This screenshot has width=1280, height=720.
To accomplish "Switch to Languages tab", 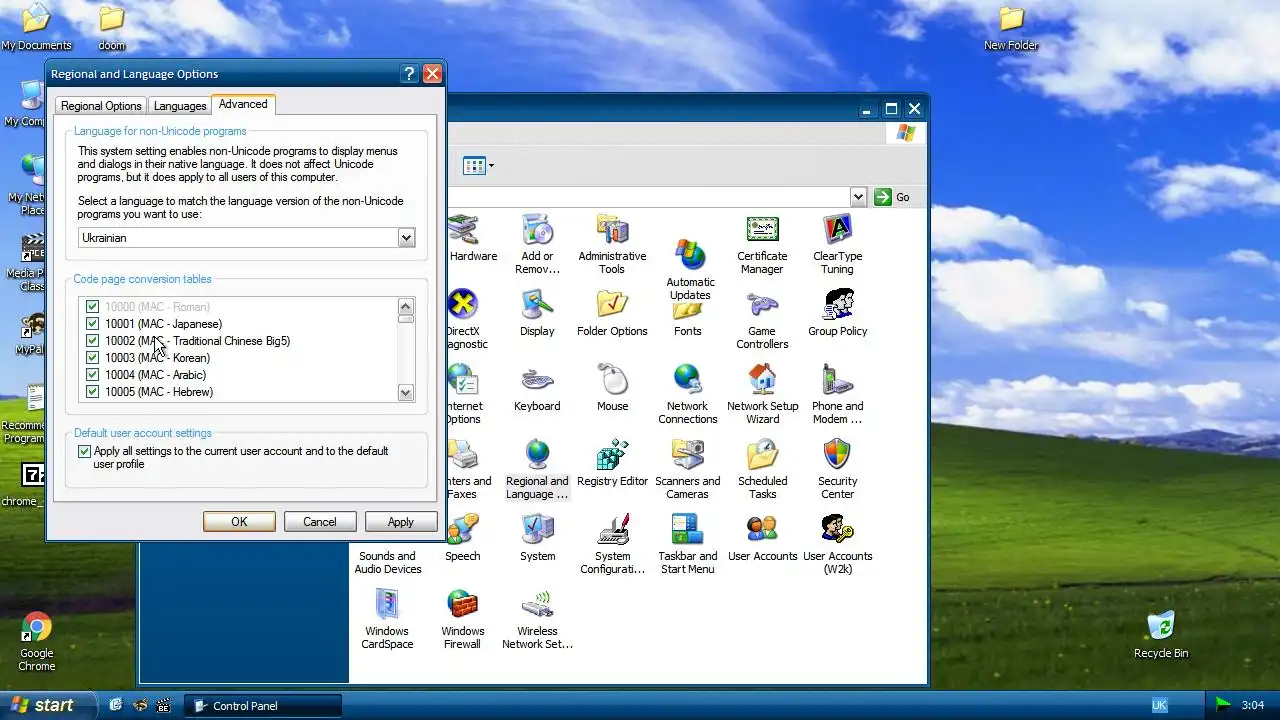I will coord(180,106).
